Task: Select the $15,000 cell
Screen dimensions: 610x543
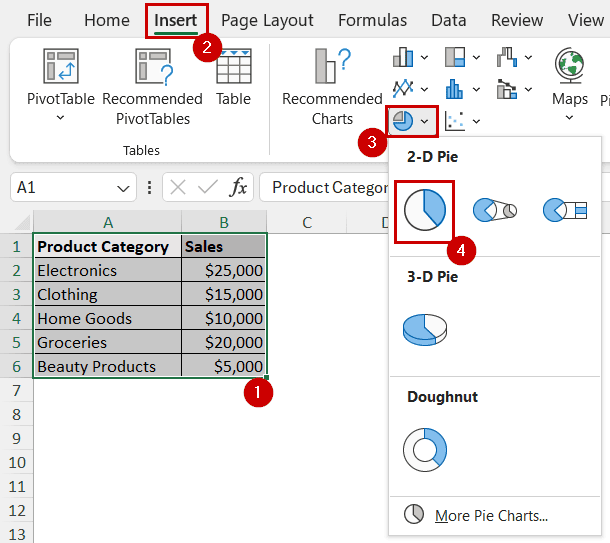Action: tap(224, 294)
